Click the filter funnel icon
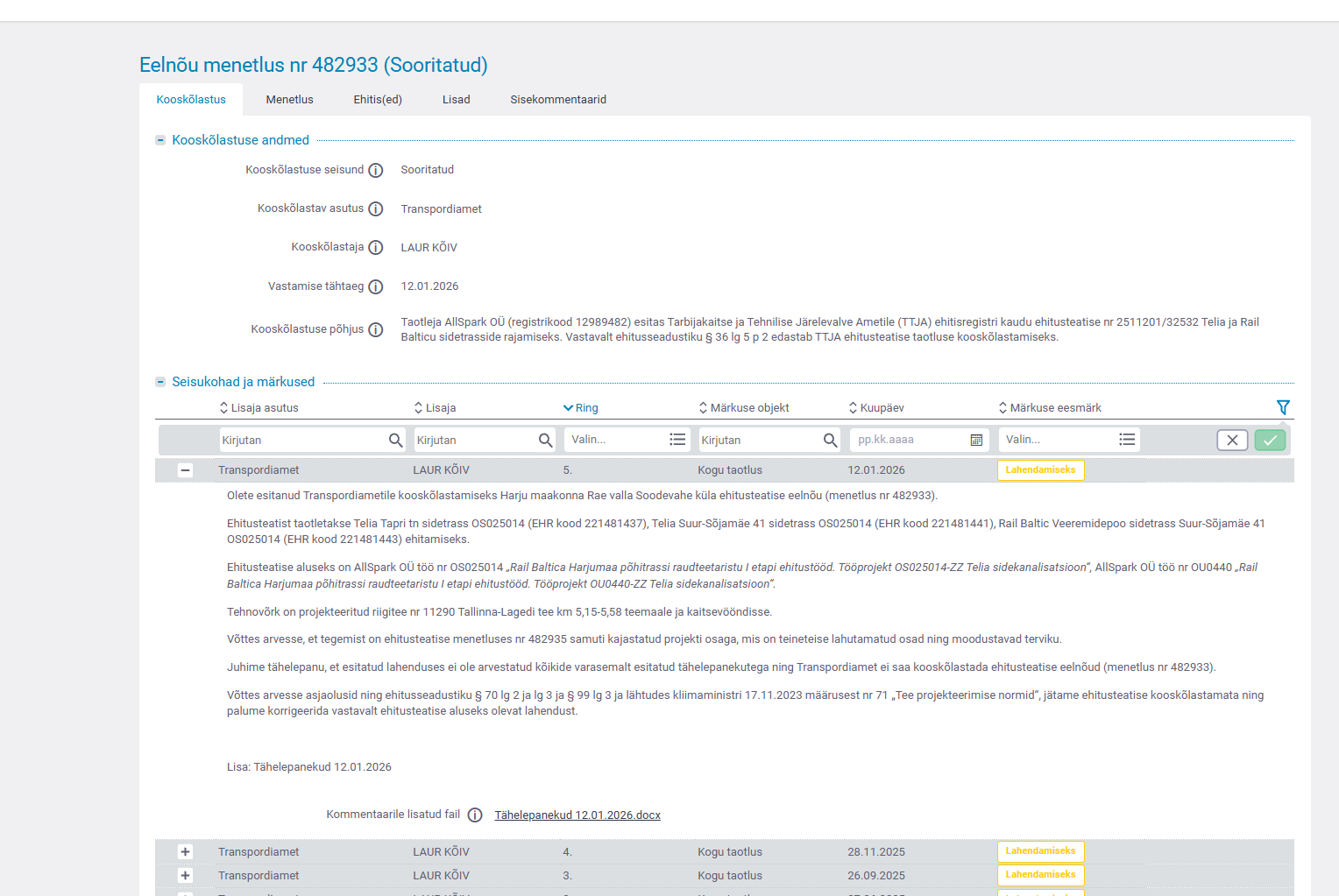The width and height of the screenshot is (1339, 896). (1283, 407)
